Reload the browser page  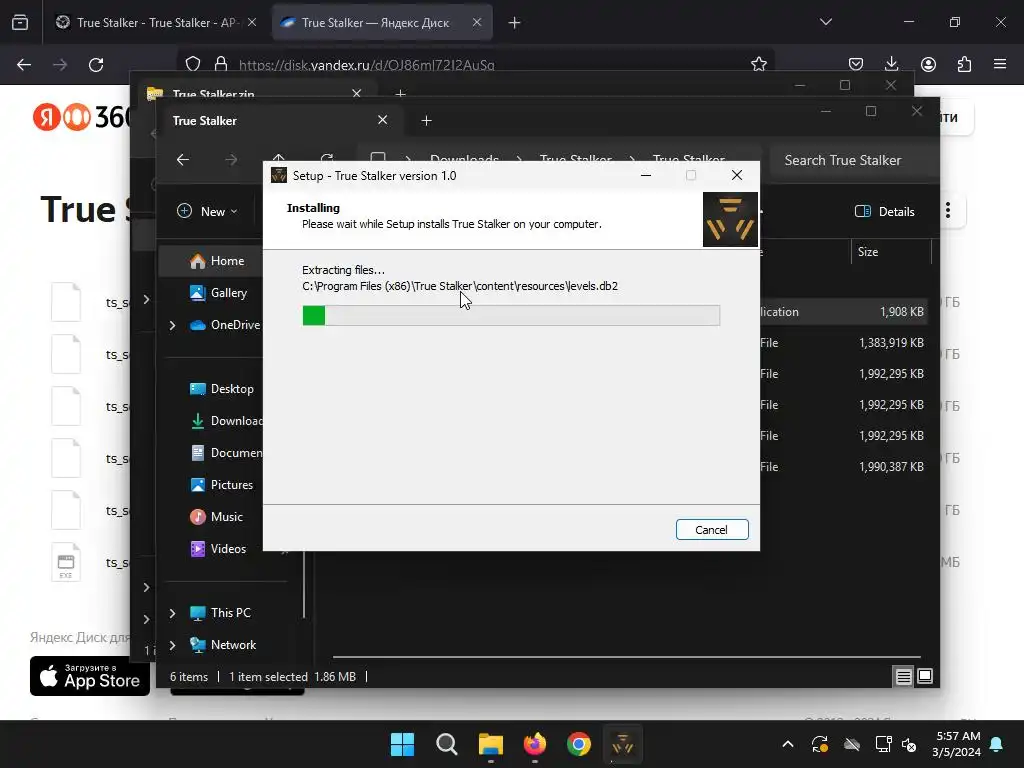(96, 65)
